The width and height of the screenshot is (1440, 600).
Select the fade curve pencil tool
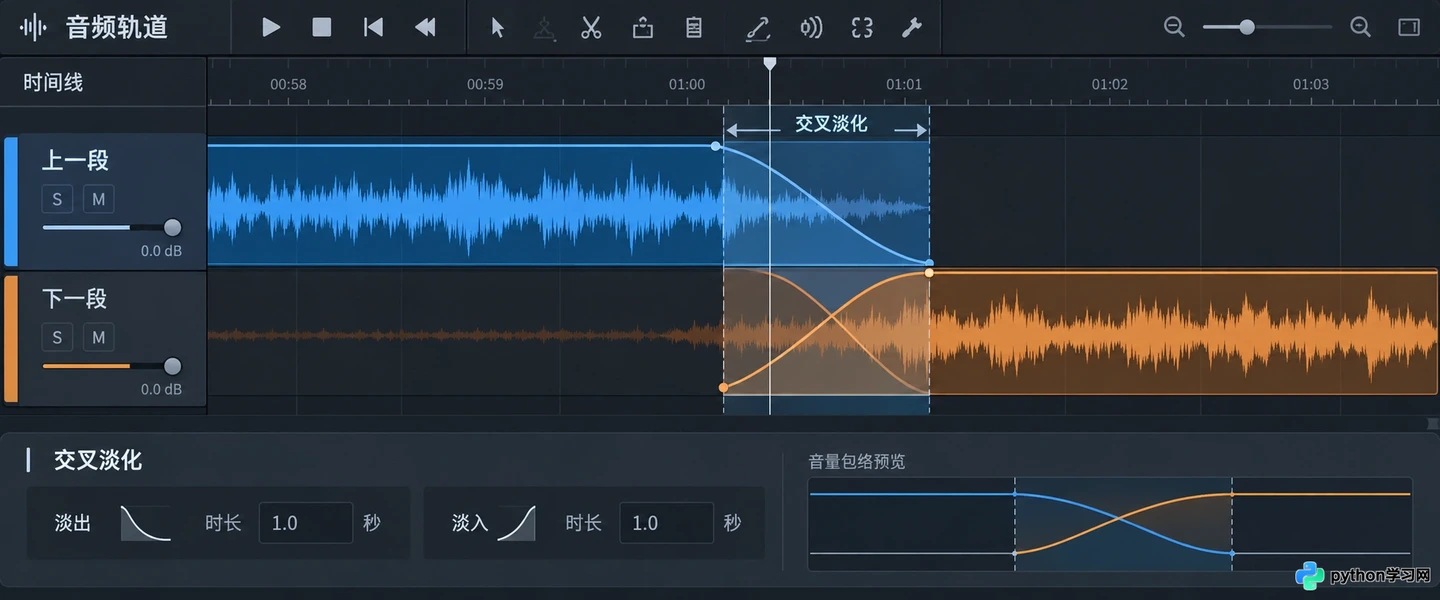pyautogui.click(x=758, y=28)
